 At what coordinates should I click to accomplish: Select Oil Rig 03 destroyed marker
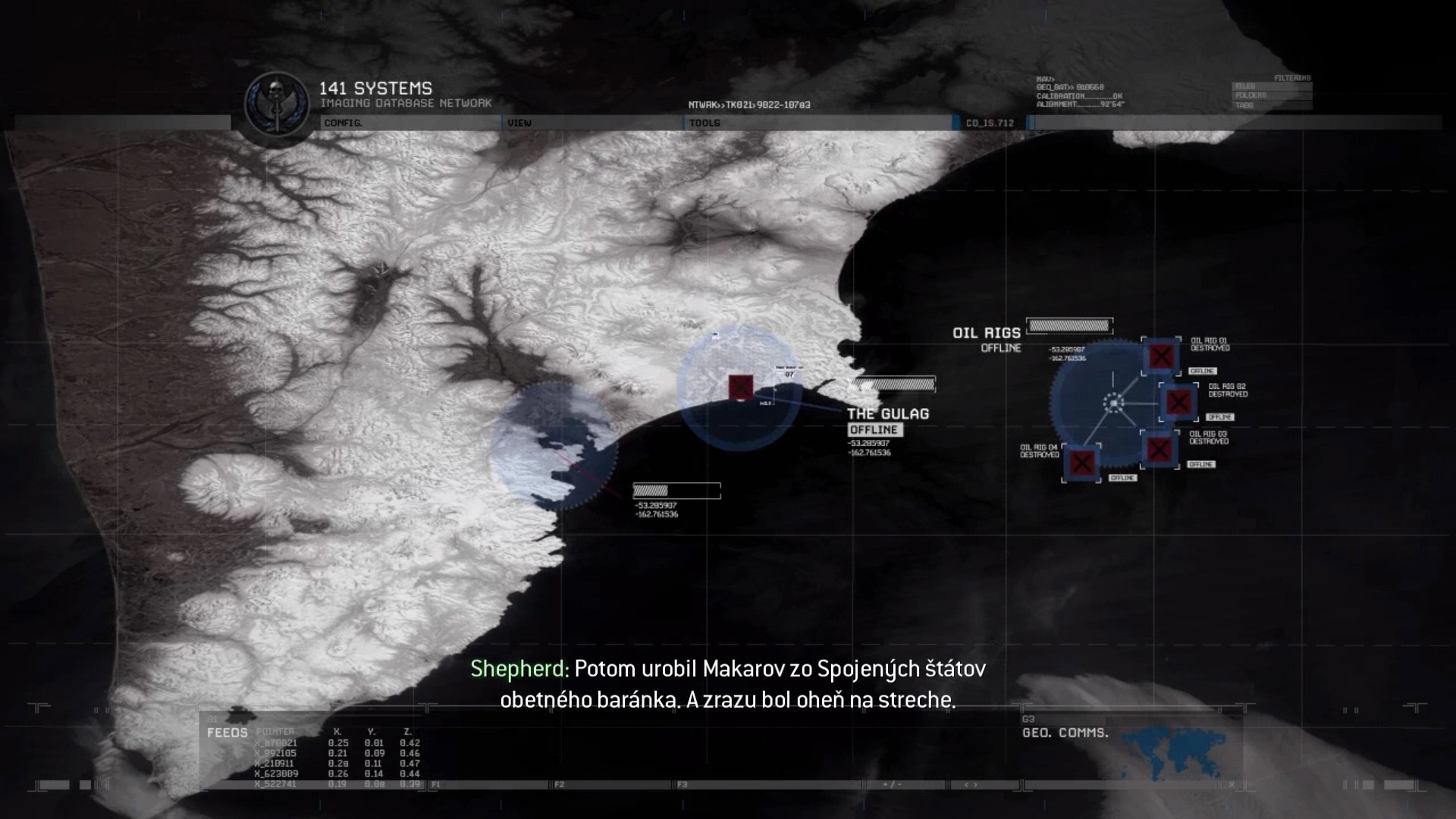pos(1159,450)
